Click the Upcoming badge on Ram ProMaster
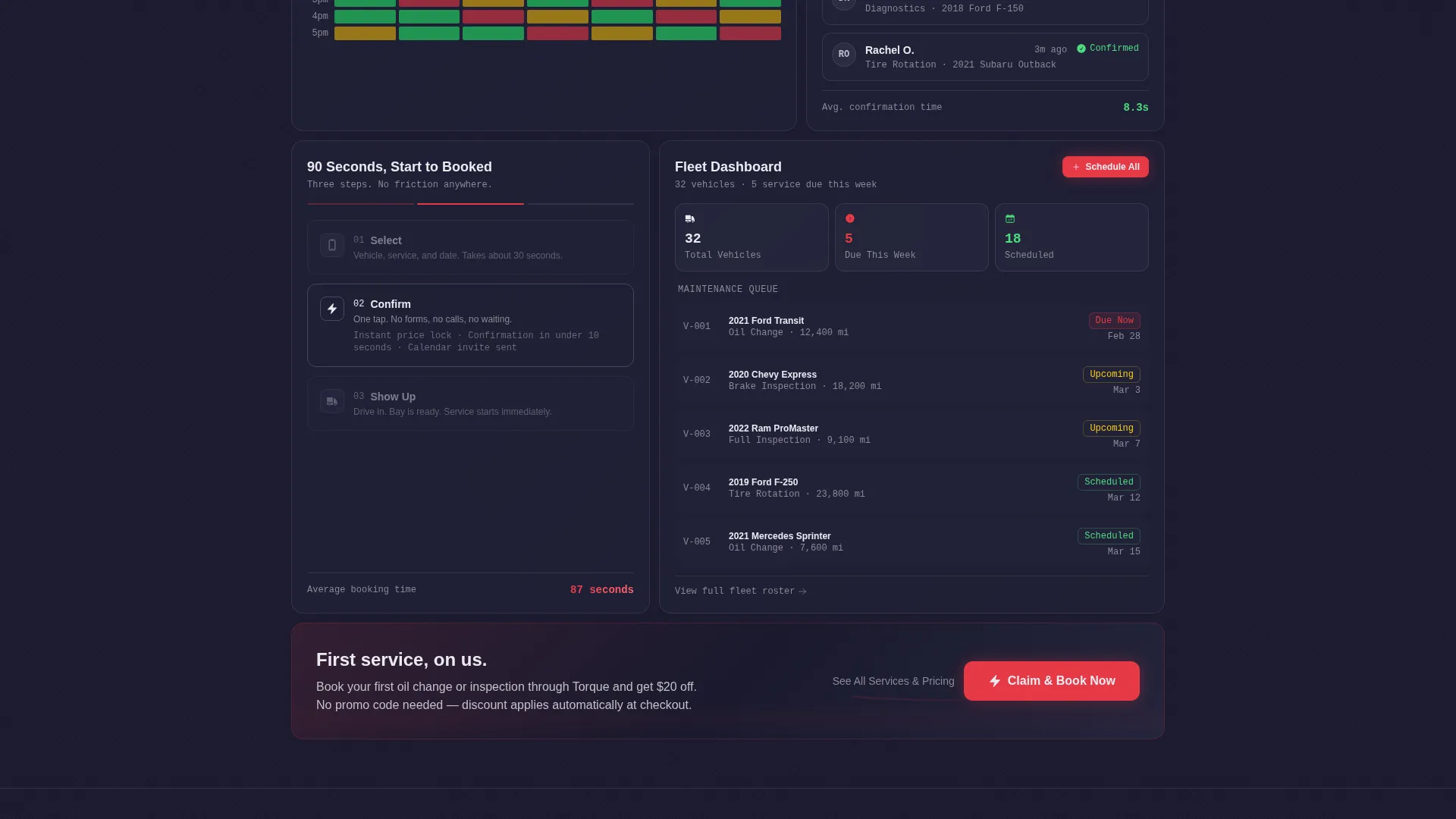Viewport: 1456px width, 819px height. coord(1112,428)
